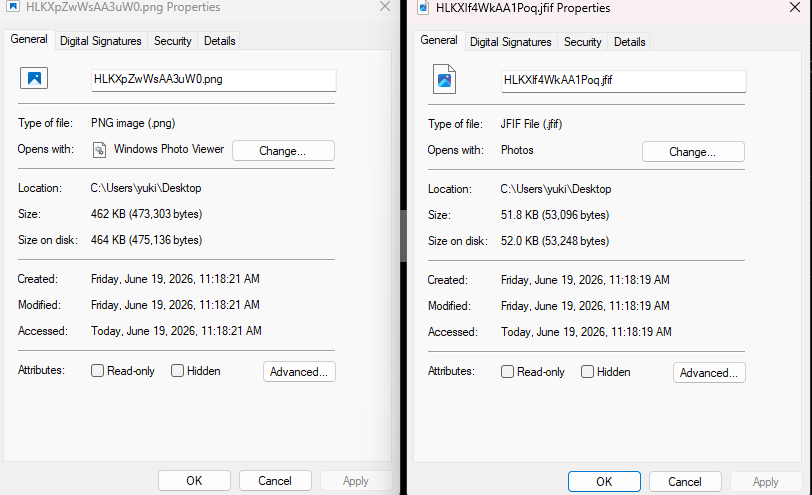Viewport: 812px width, 495px height.
Task: Click Cancel in jfif Properties window
Action: 685,482
